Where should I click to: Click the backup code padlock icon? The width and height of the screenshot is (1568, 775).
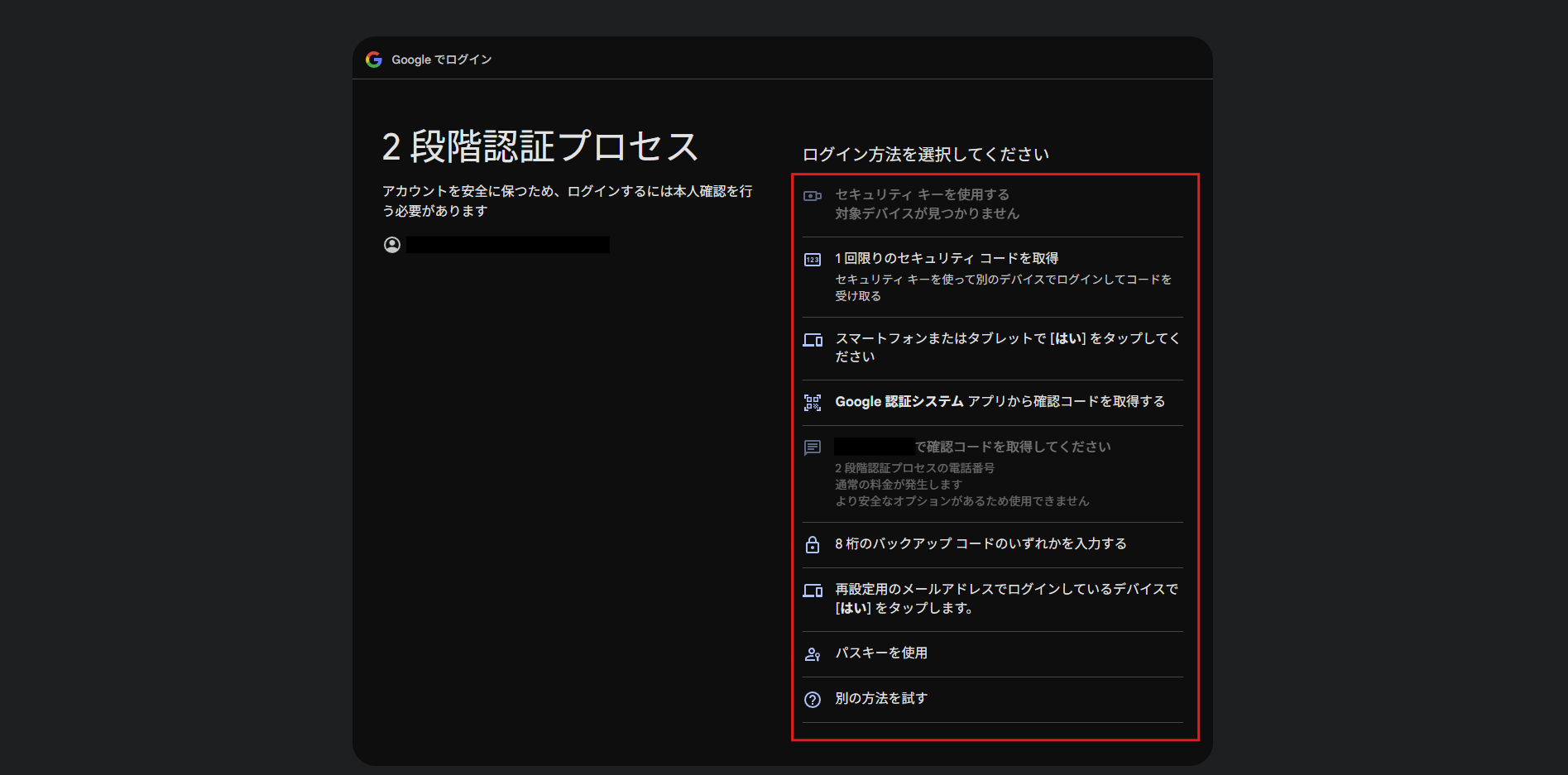tap(813, 544)
